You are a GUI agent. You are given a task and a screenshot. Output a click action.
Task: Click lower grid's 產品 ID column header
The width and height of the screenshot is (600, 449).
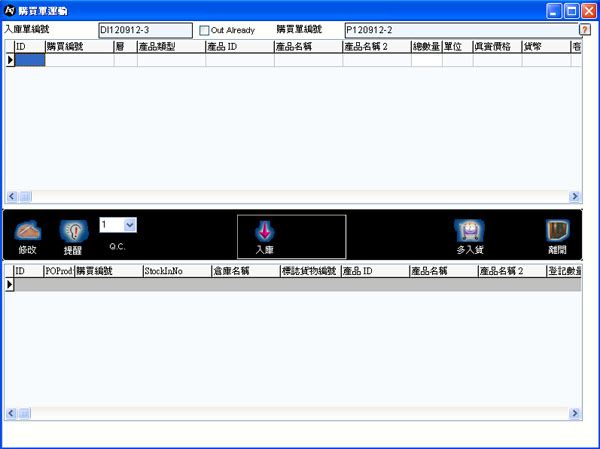click(x=375, y=271)
